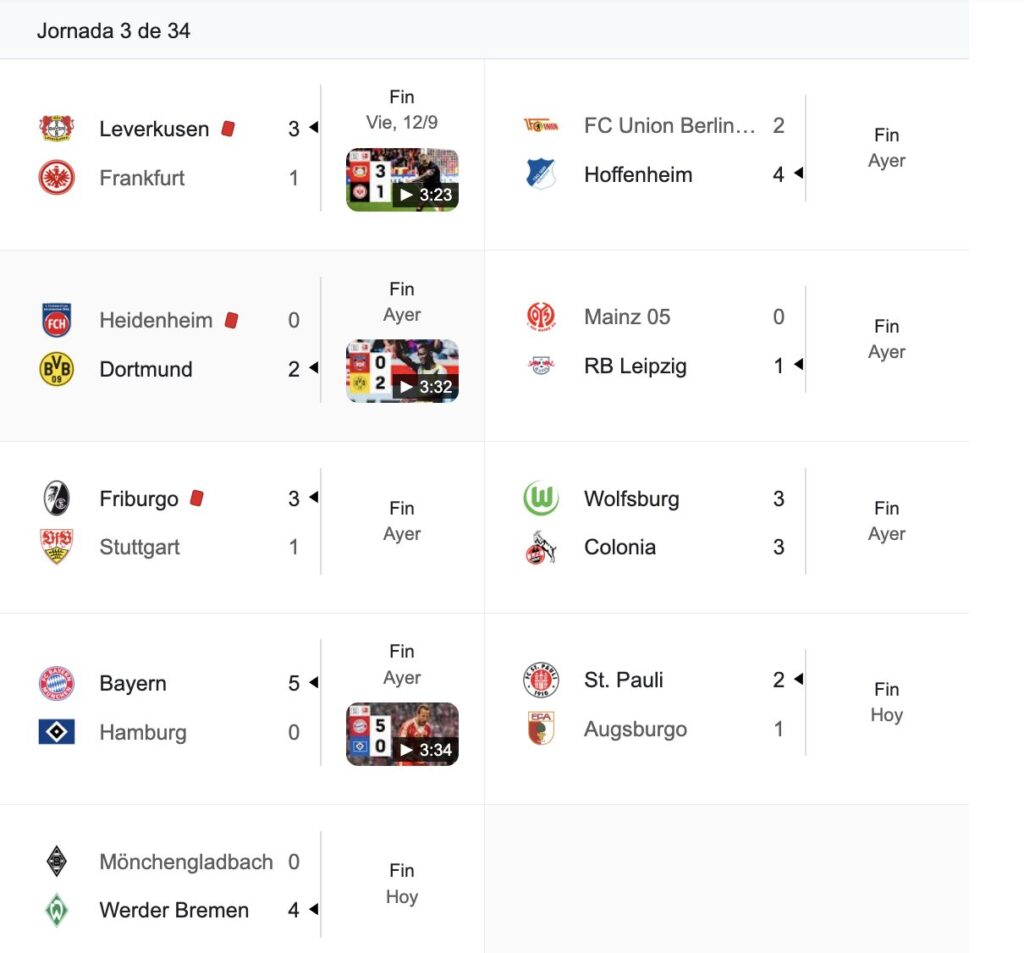Click the Hoffenheim team crest
This screenshot has width=1024, height=953.
(541, 174)
